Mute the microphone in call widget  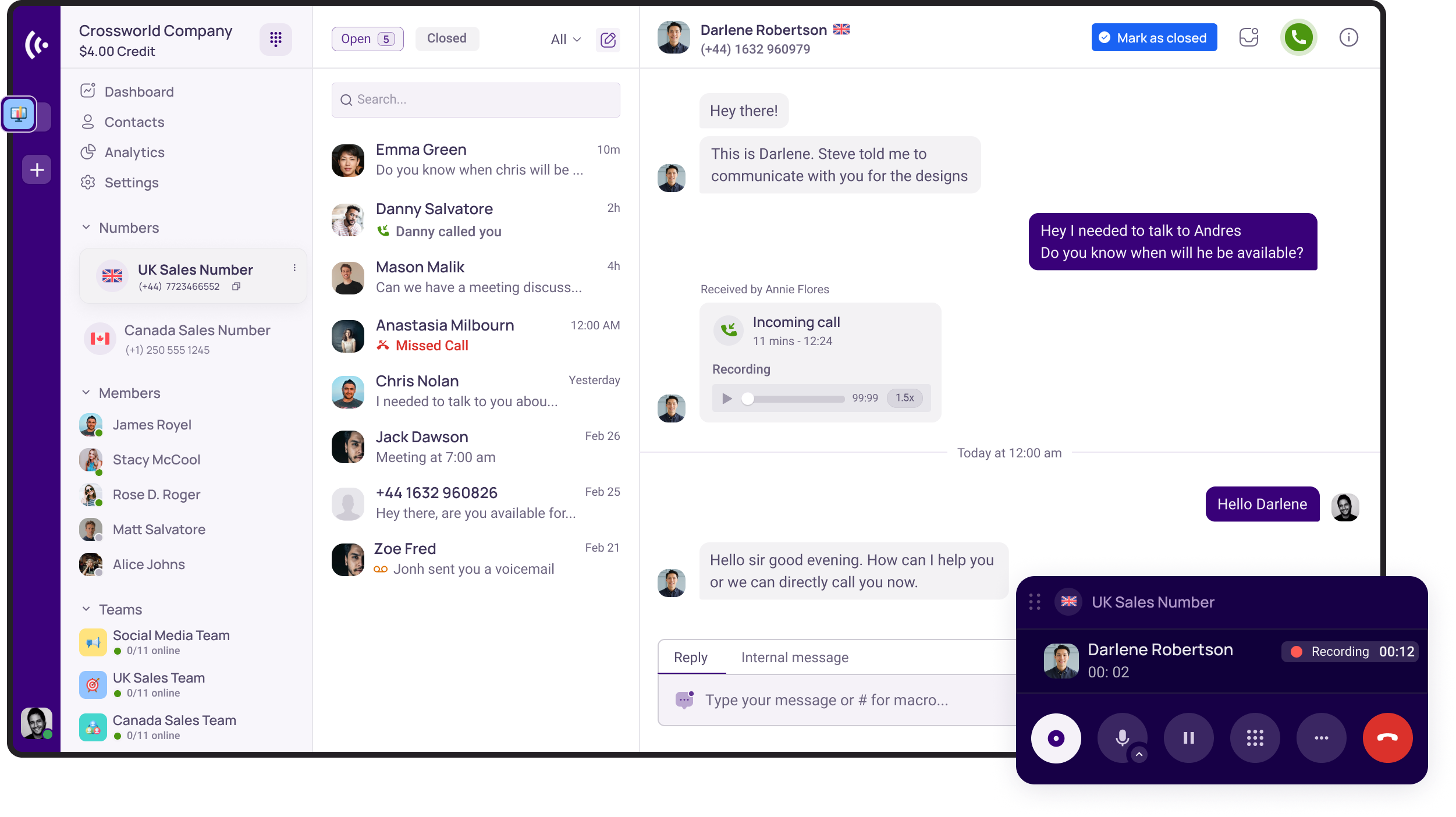click(1122, 738)
